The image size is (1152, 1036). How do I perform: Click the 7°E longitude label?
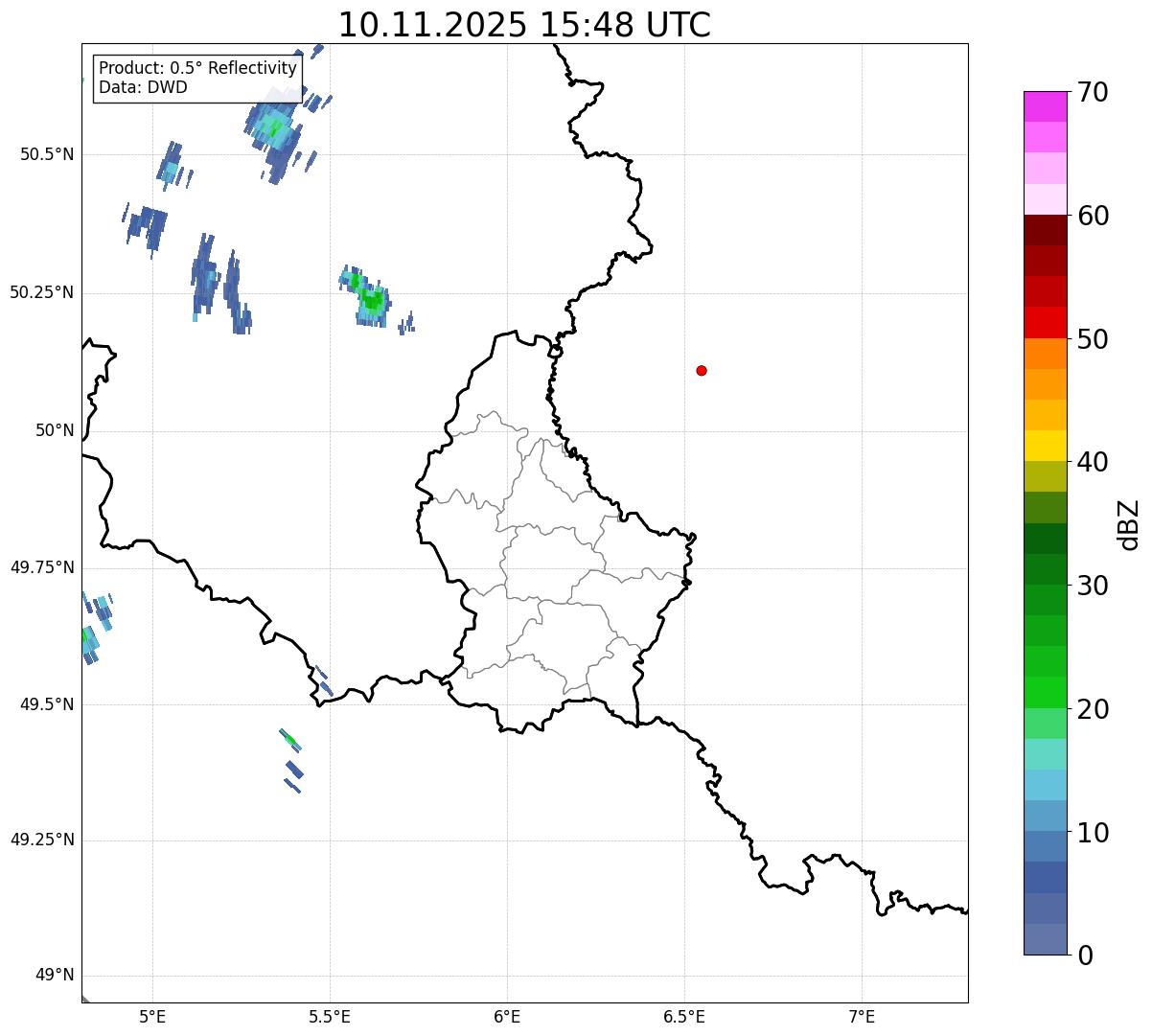[862, 1016]
